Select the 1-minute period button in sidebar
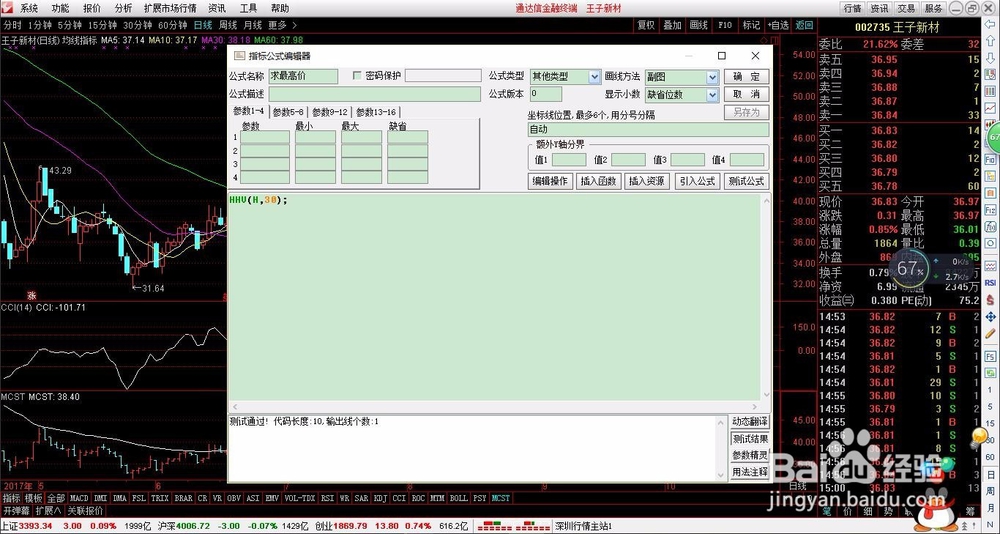Screen dimensions: 1000x534 990,390
